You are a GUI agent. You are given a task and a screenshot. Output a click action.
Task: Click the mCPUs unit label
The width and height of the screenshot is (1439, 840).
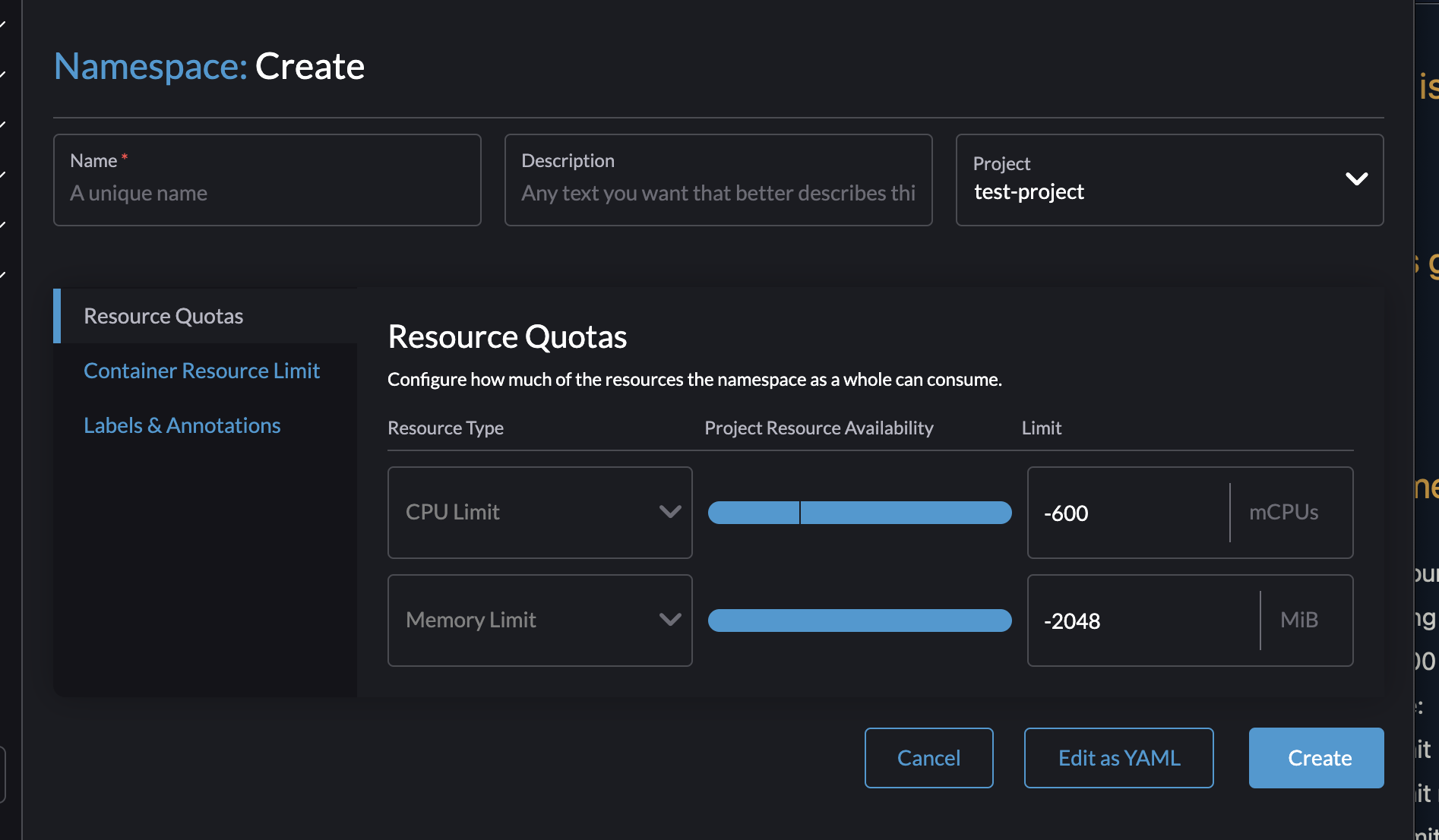point(1283,513)
